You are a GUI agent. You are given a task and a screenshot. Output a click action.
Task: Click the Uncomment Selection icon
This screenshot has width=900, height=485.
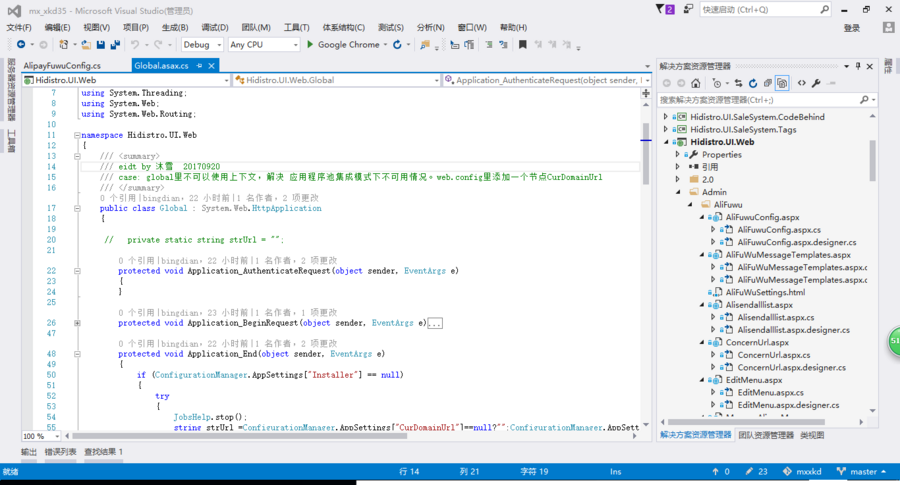click(503, 44)
